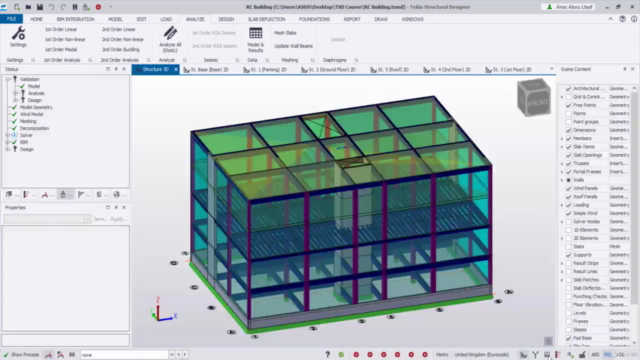Enable the Solver Nodes checkbox

coord(568,222)
